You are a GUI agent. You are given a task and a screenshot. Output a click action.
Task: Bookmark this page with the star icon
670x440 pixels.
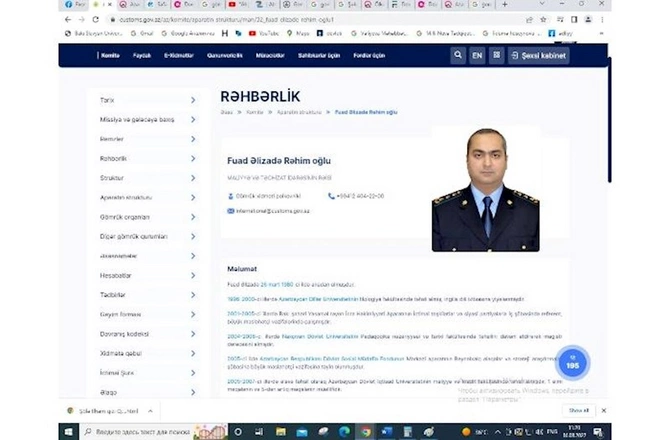(543, 20)
